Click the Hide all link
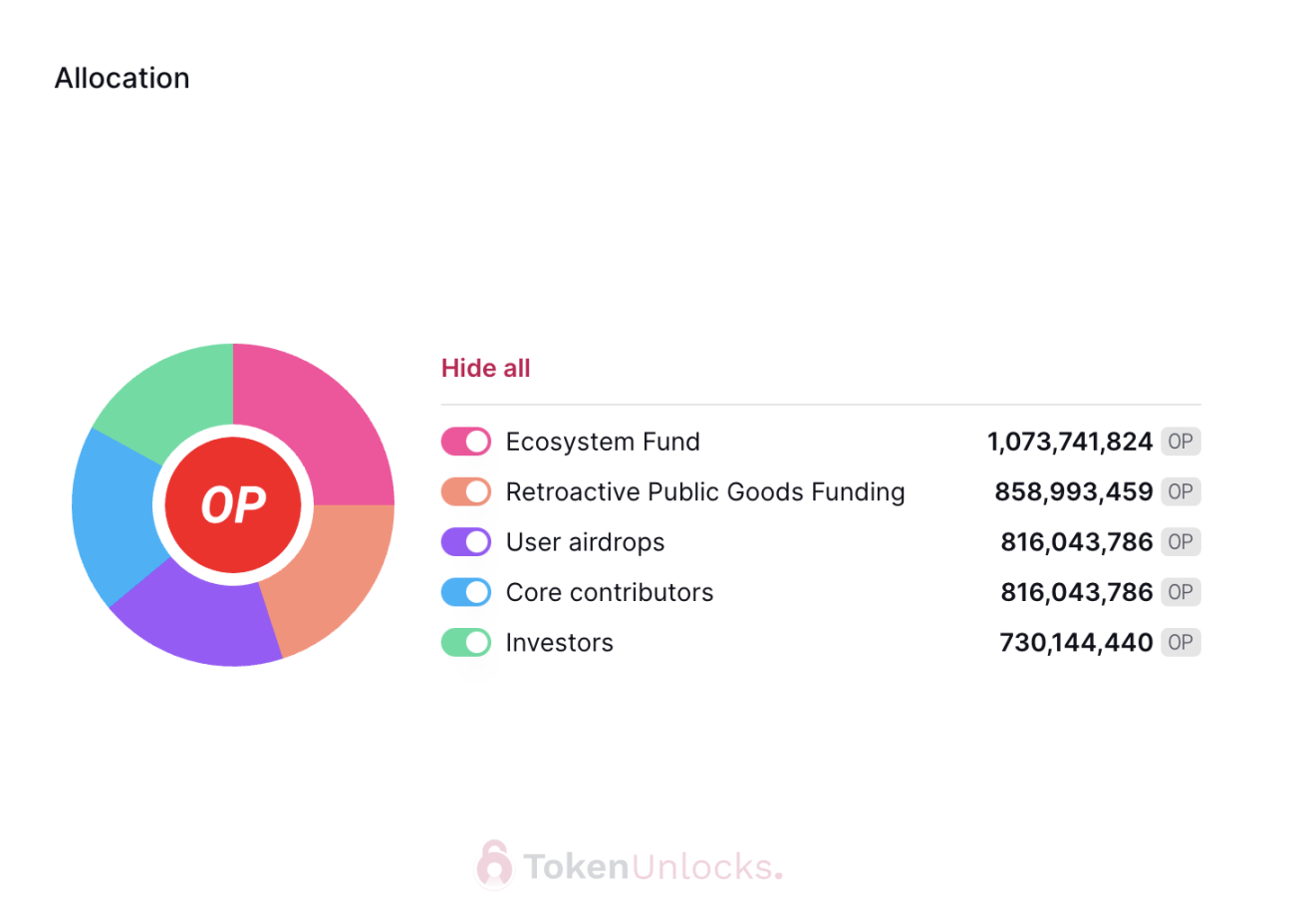Screen dimensions: 1316x915 [485, 368]
